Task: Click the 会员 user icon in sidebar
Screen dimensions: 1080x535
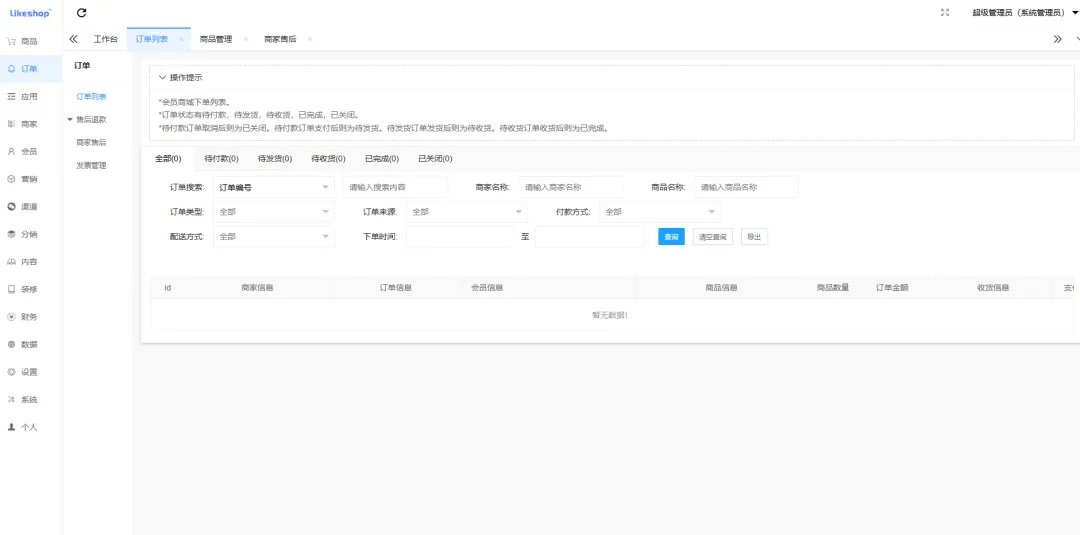Action: tap(11, 151)
